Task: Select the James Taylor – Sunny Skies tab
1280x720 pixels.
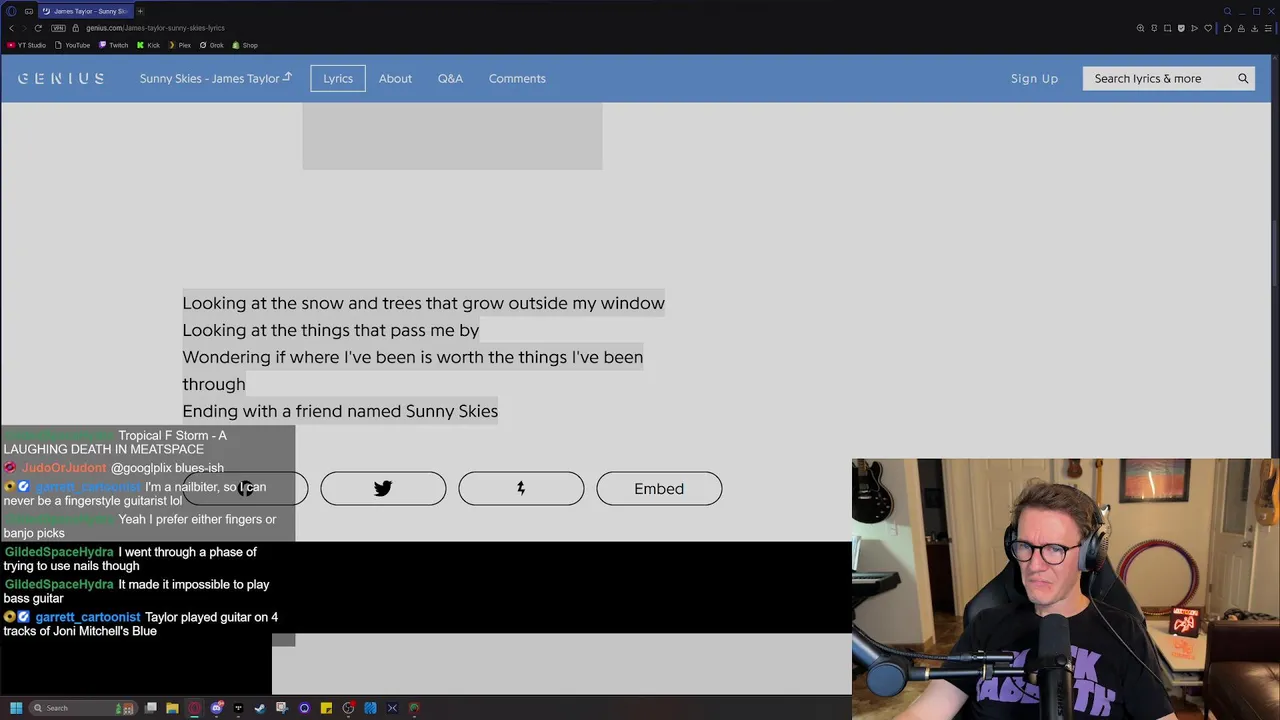Action: (84, 11)
